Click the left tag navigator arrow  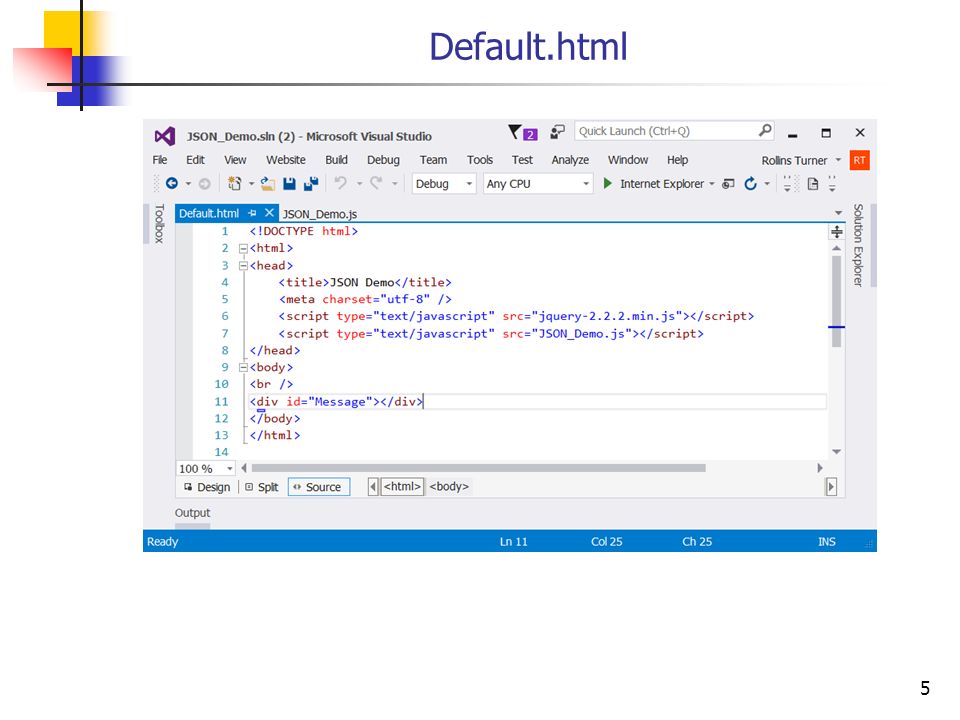point(373,487)
